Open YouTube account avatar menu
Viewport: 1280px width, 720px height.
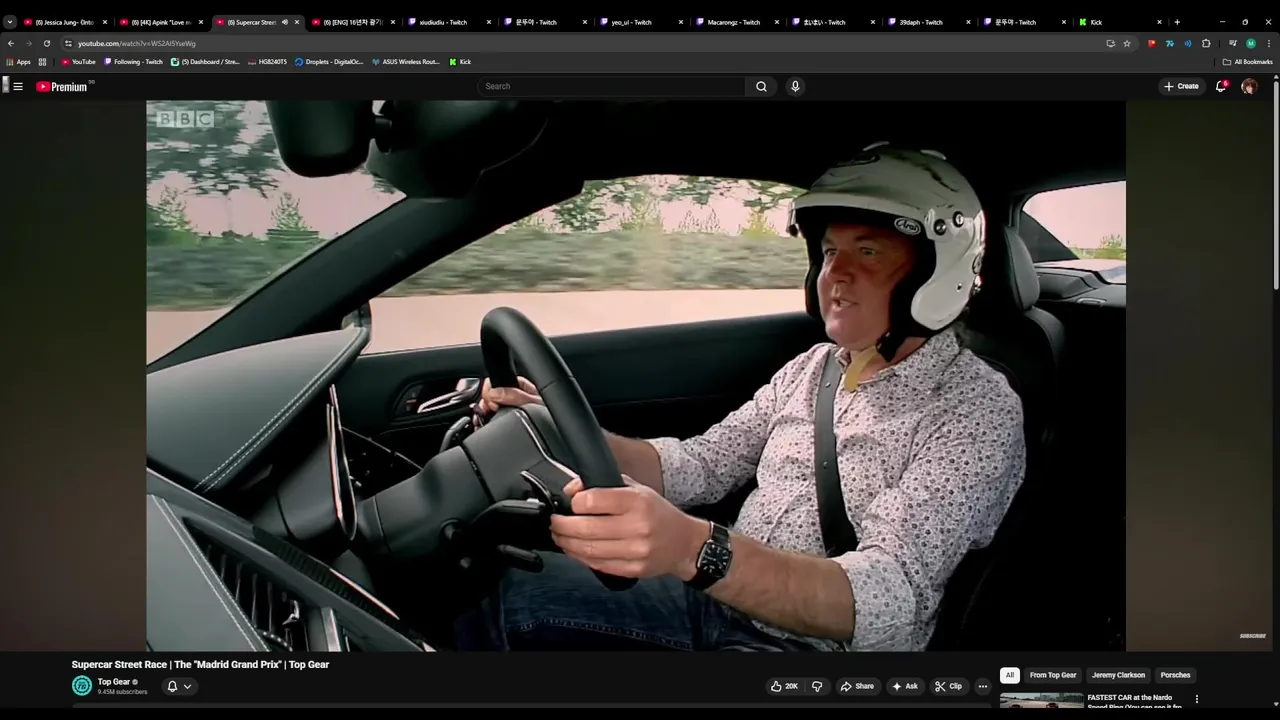click(x=1249, y=86)
